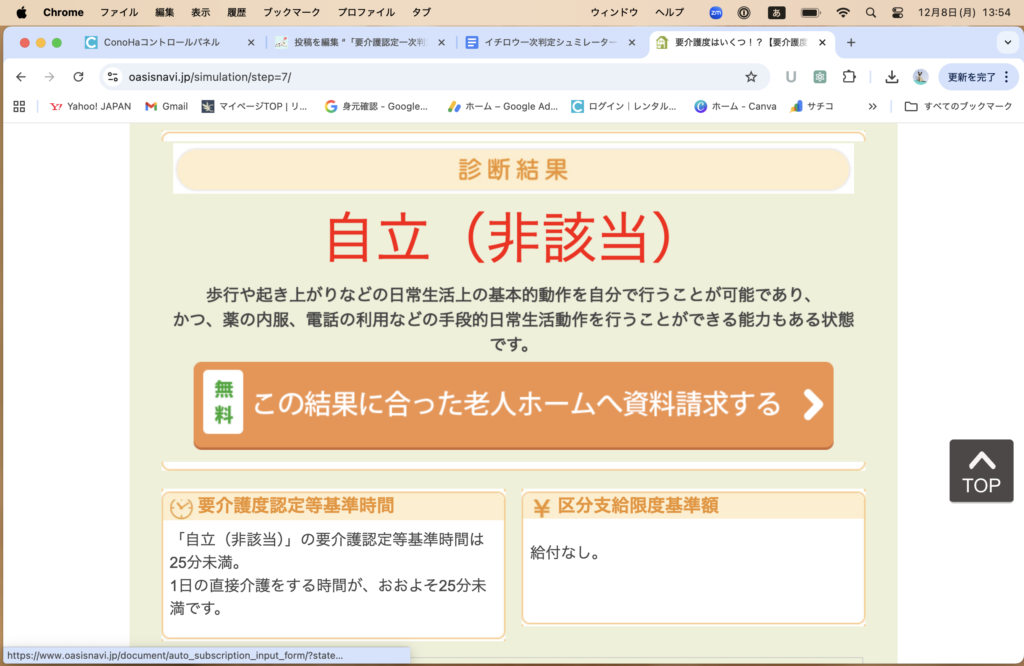Expand the tab search dropdown arrow

tap(1006, 42)
